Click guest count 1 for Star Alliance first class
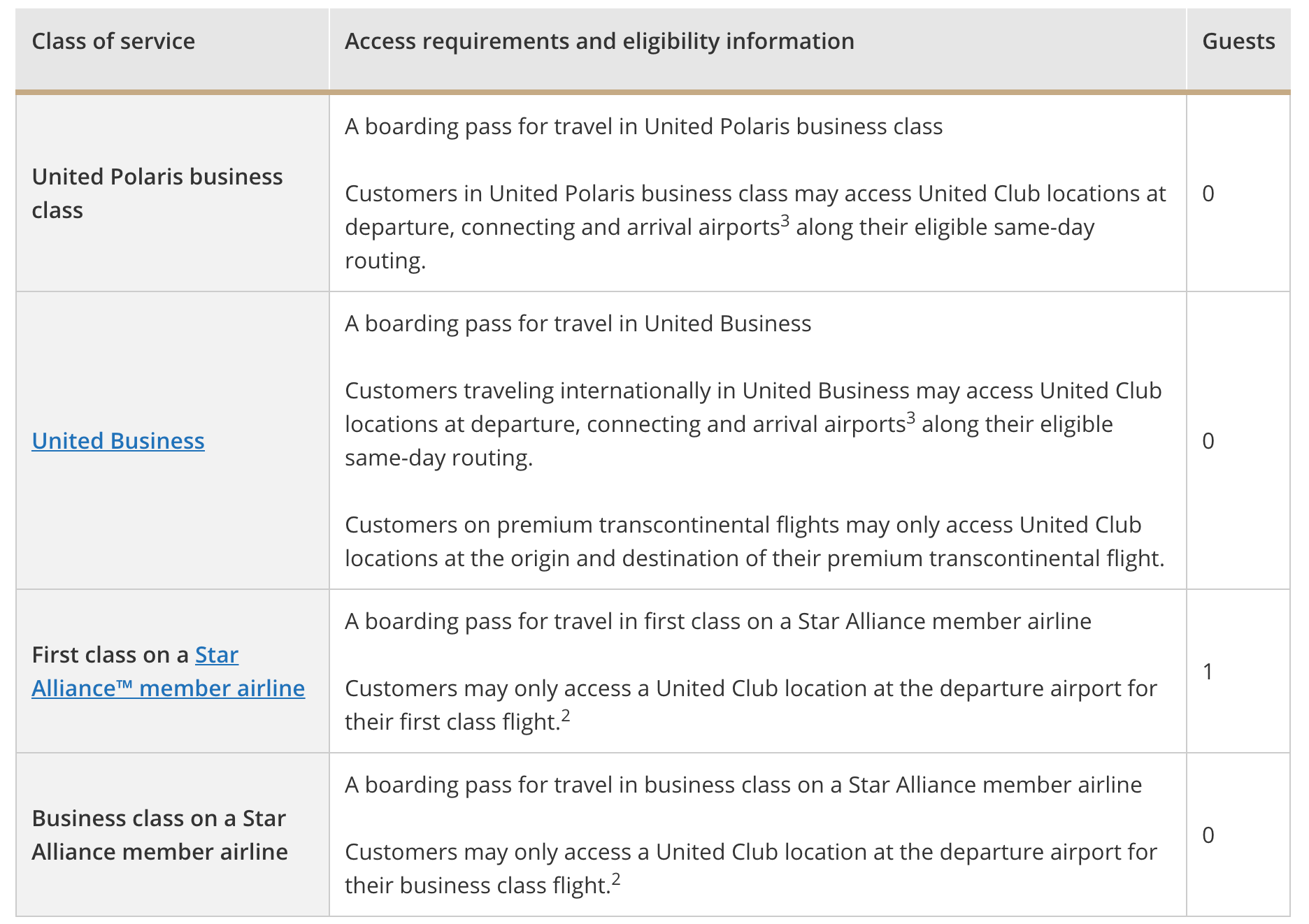Viewport: 1309px width, 924px height. (1208, 672)
